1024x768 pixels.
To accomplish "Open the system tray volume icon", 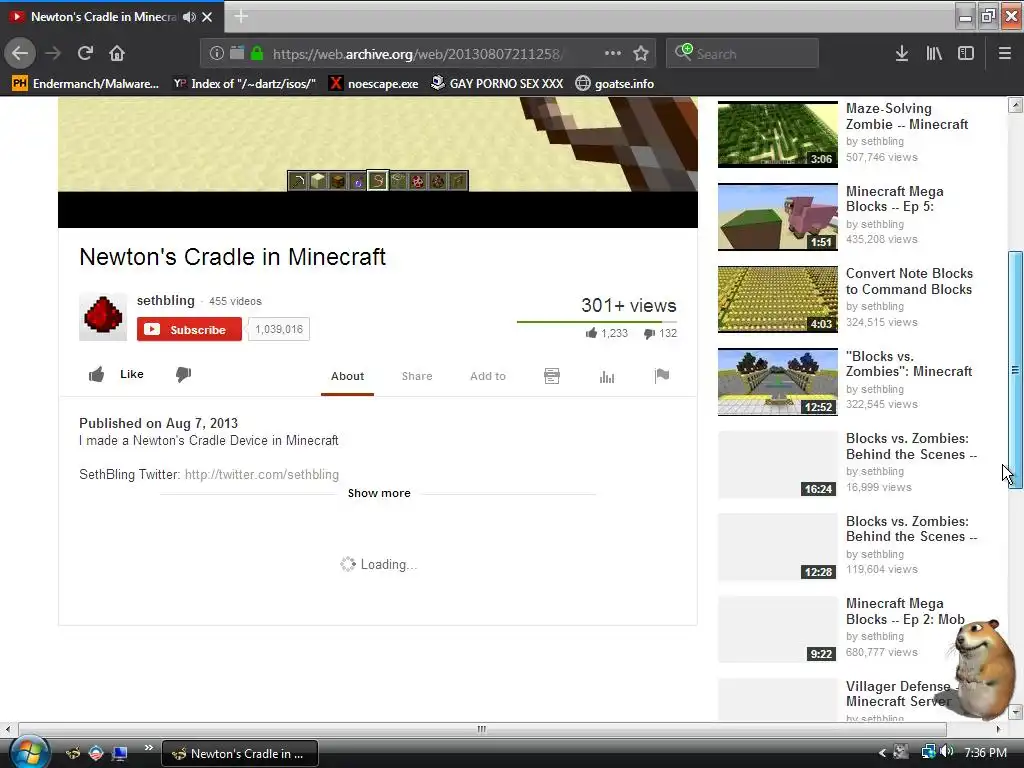I will point(947,752).
